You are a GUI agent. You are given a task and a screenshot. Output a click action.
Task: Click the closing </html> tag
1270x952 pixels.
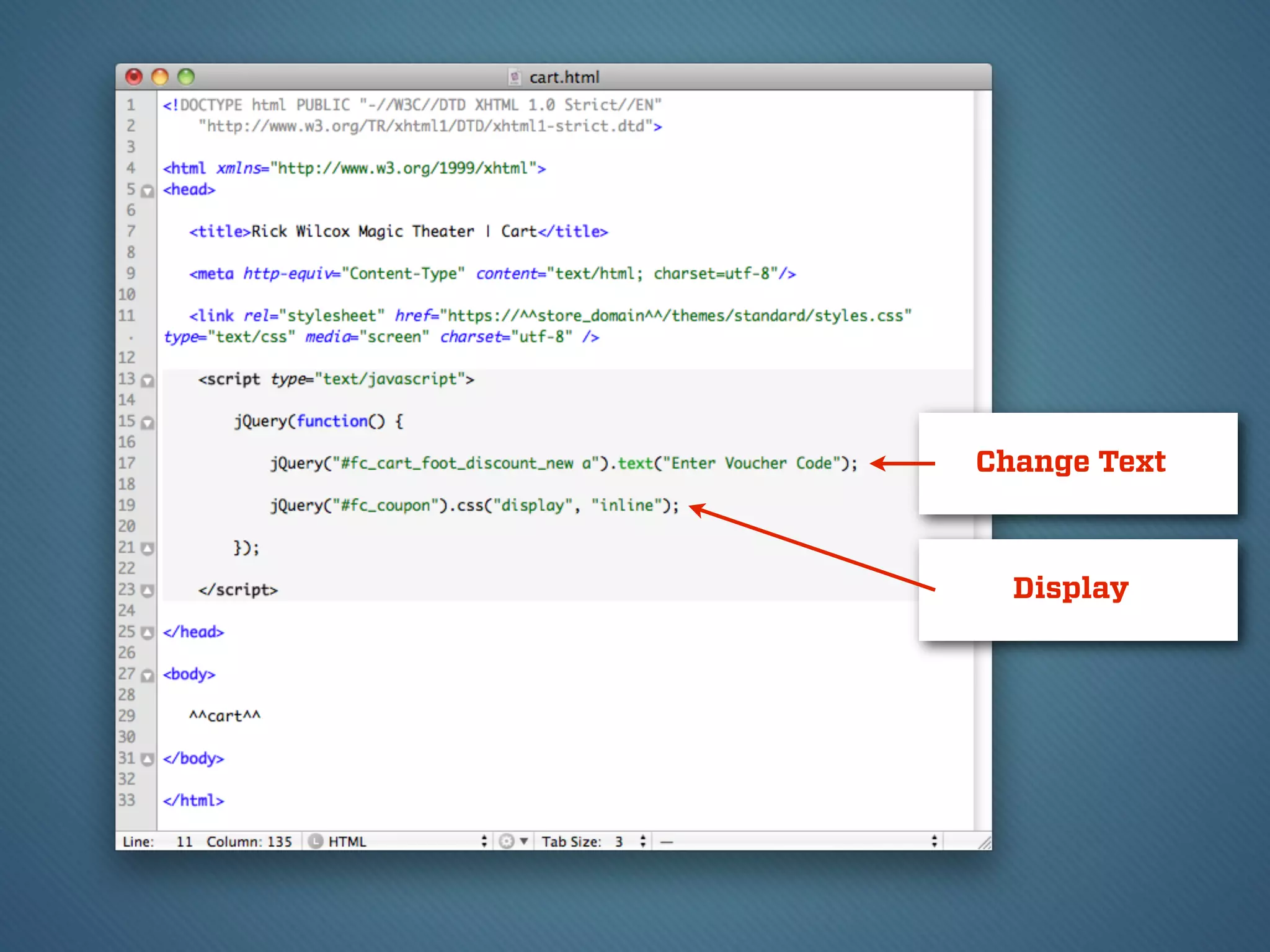click(193, 800)
